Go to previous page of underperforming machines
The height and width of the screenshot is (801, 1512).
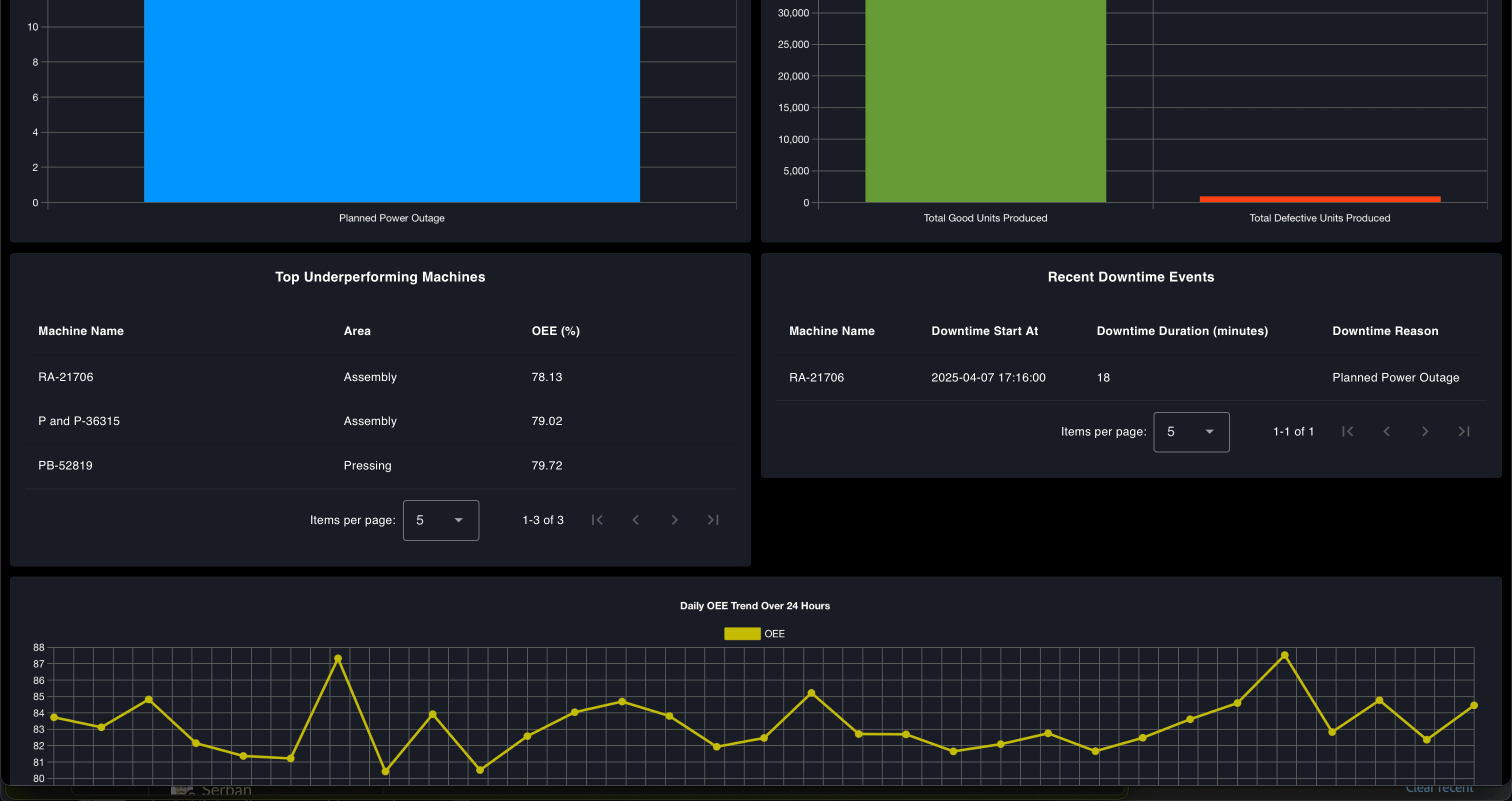point(635,520)
